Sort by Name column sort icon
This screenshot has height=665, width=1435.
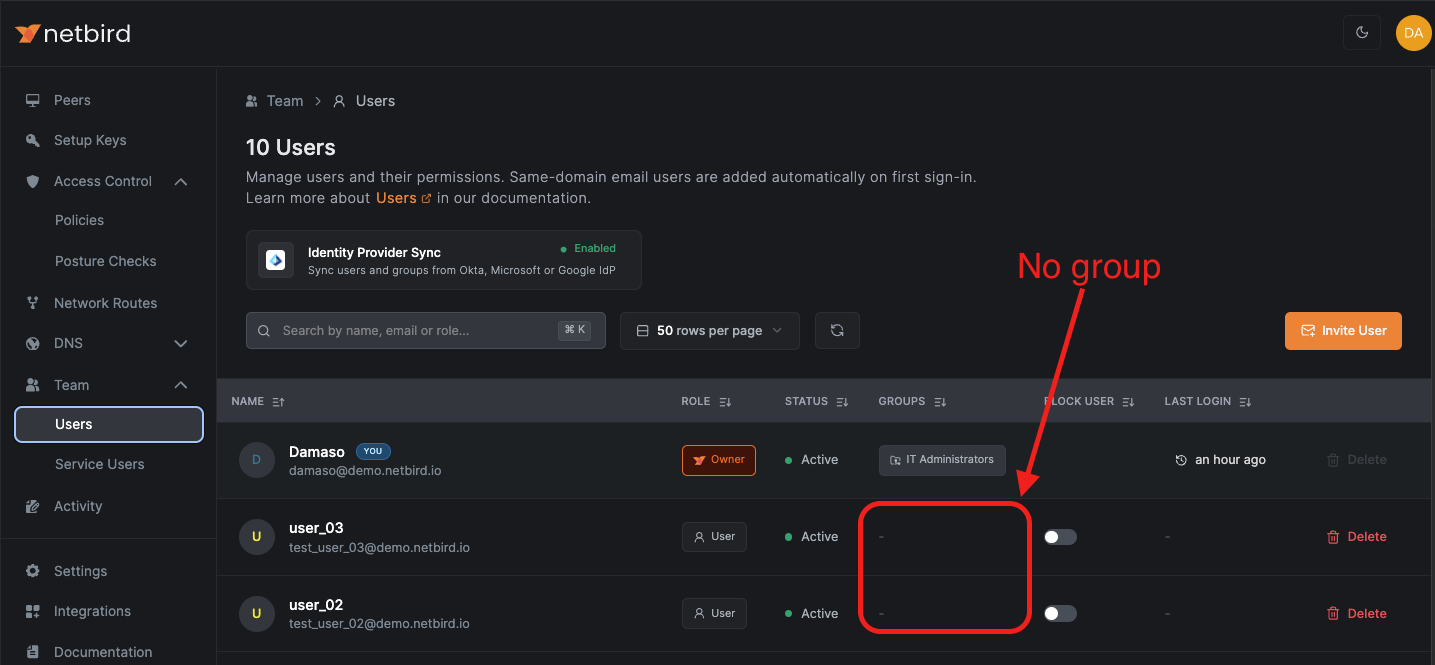278,402
